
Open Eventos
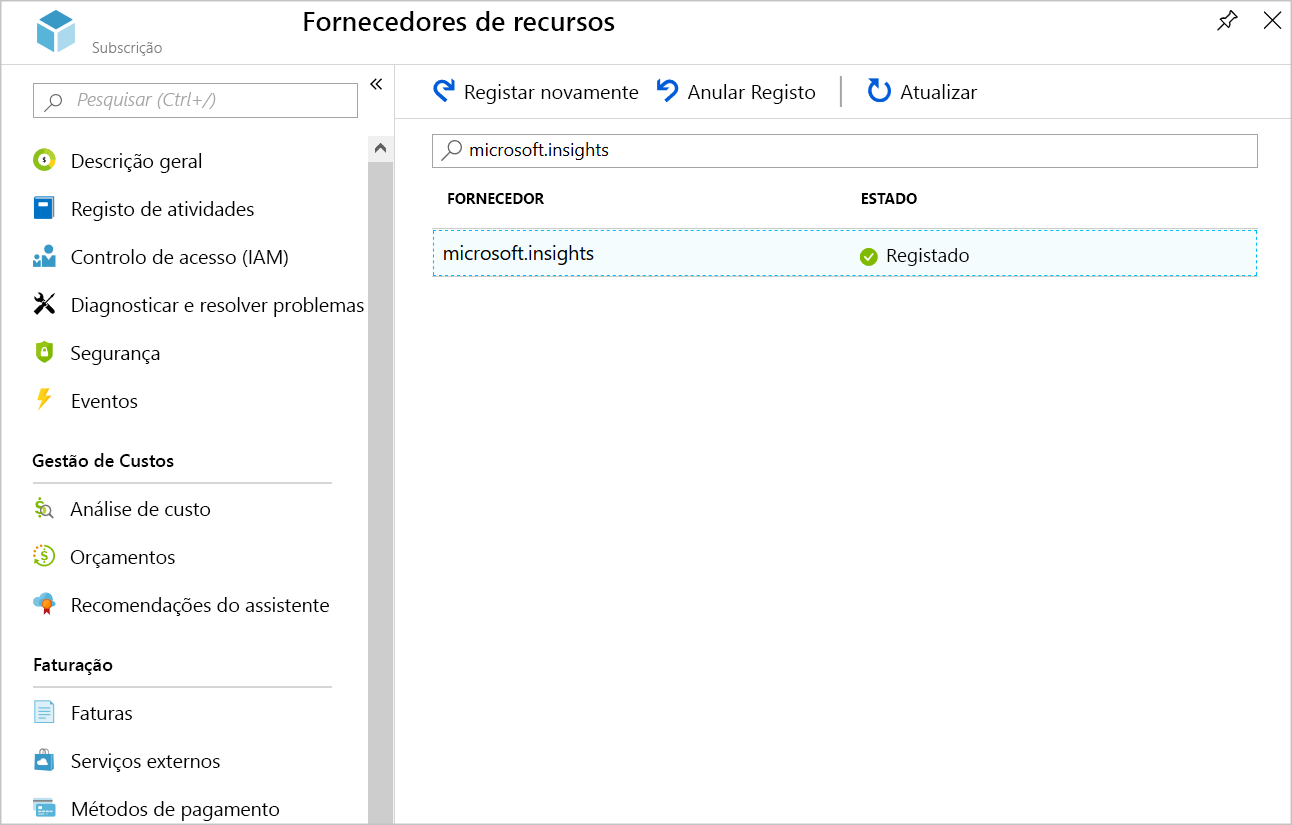(104, 401)
